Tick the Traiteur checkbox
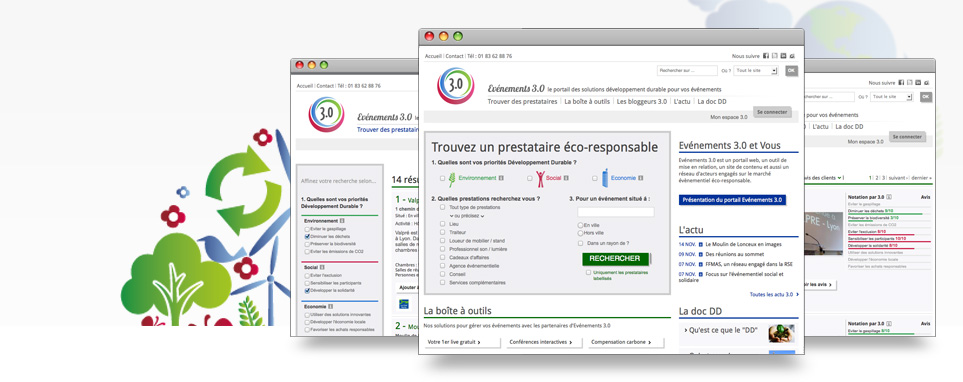The height and width of the screenshot is (382, 963). (x=442, y=233)
